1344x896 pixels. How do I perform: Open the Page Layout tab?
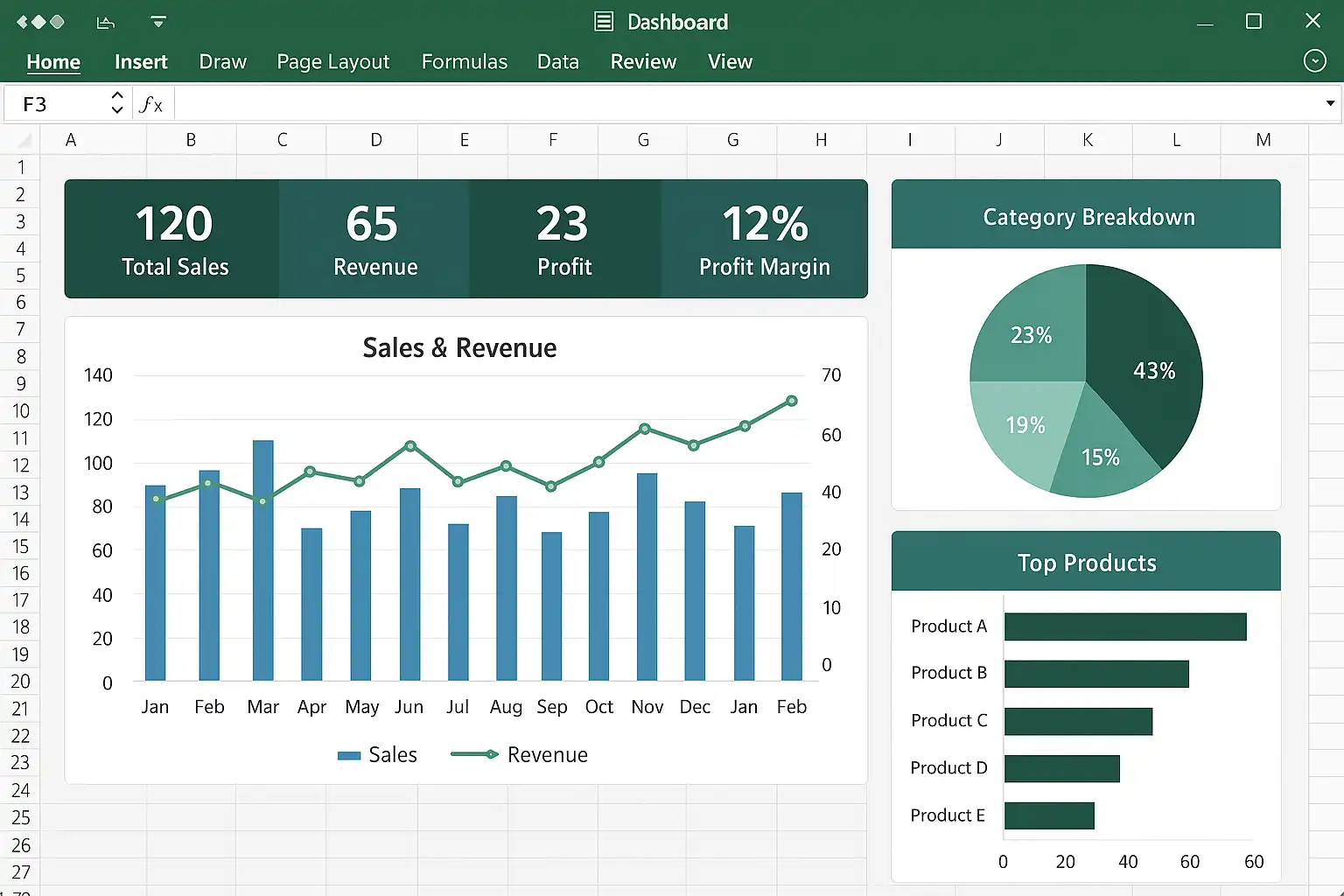click(332, 62)
